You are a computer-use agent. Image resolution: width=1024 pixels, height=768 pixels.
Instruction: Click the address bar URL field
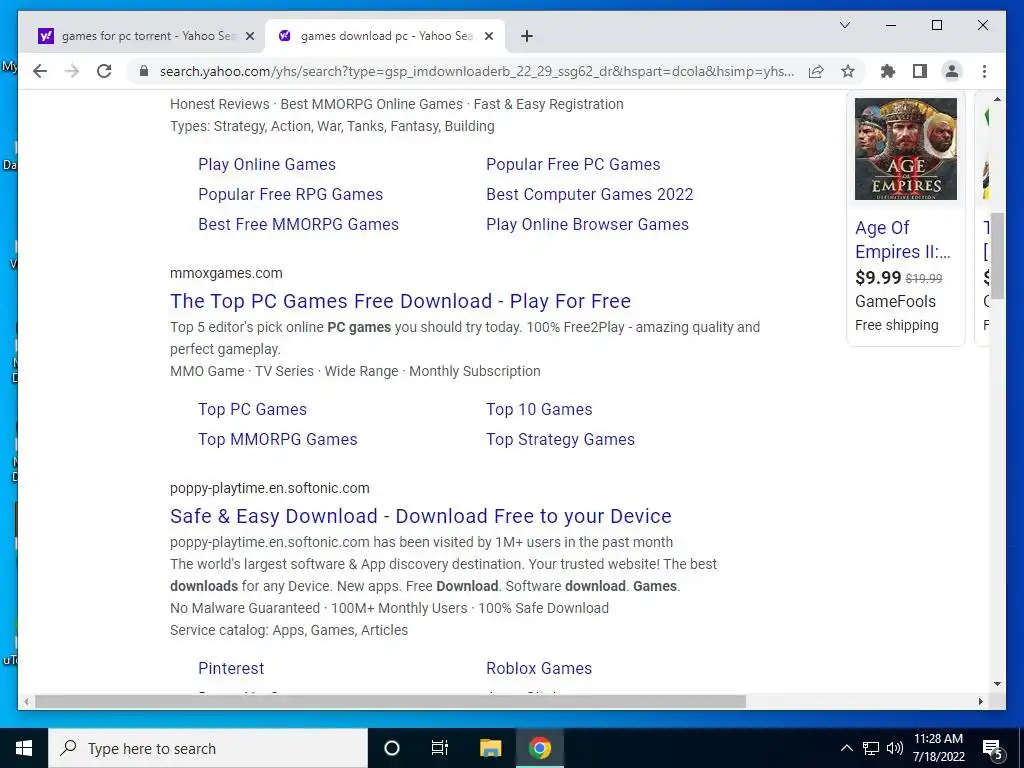(477, 71)
